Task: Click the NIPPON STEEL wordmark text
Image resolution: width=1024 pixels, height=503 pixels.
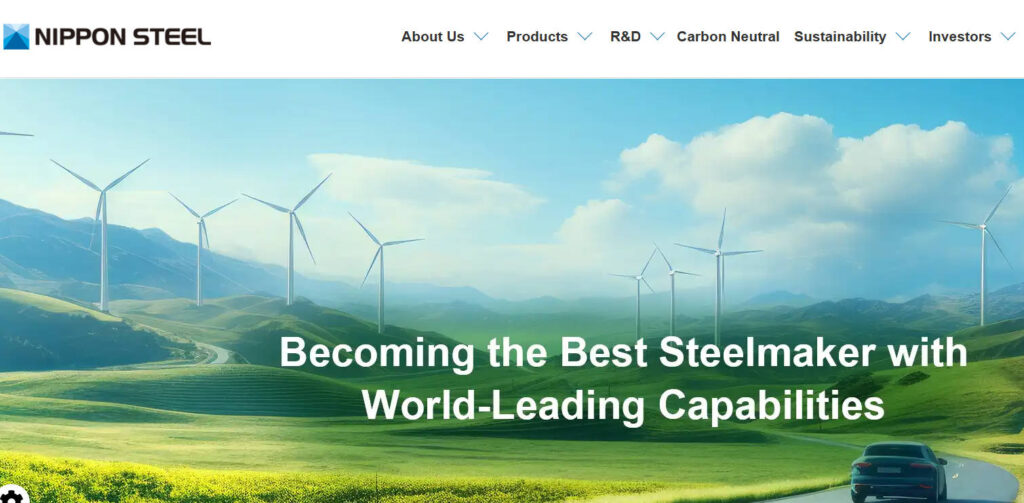Action: (x=123, y=37)
